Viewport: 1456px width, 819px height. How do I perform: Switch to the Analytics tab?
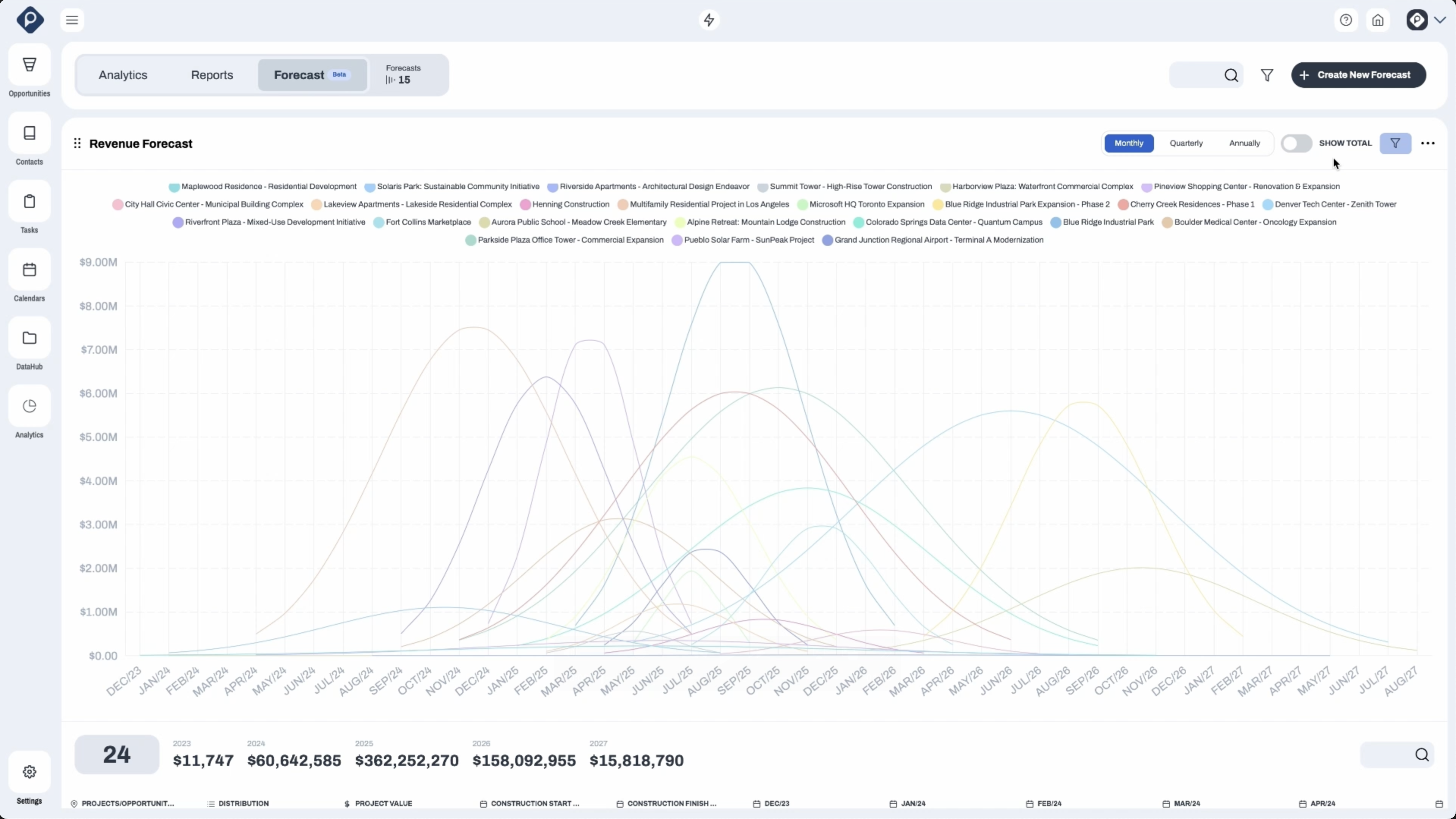click(x=123, y=75)
